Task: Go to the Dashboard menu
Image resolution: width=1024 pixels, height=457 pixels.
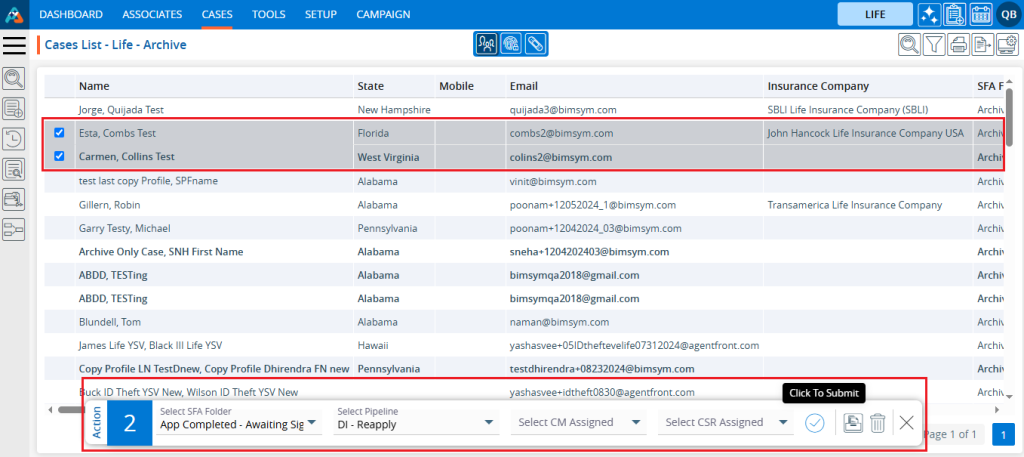Action: [71, 14]
